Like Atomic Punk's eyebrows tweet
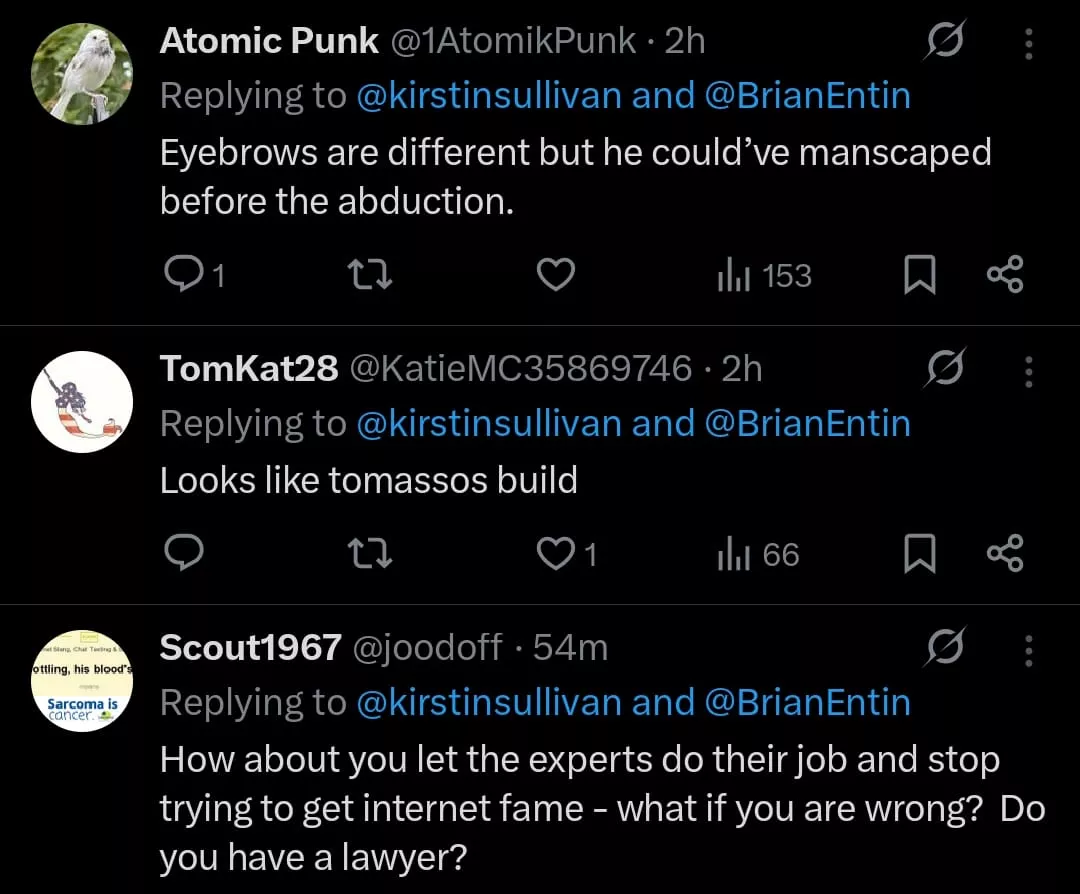1080x894 pixels. (556, 275)
